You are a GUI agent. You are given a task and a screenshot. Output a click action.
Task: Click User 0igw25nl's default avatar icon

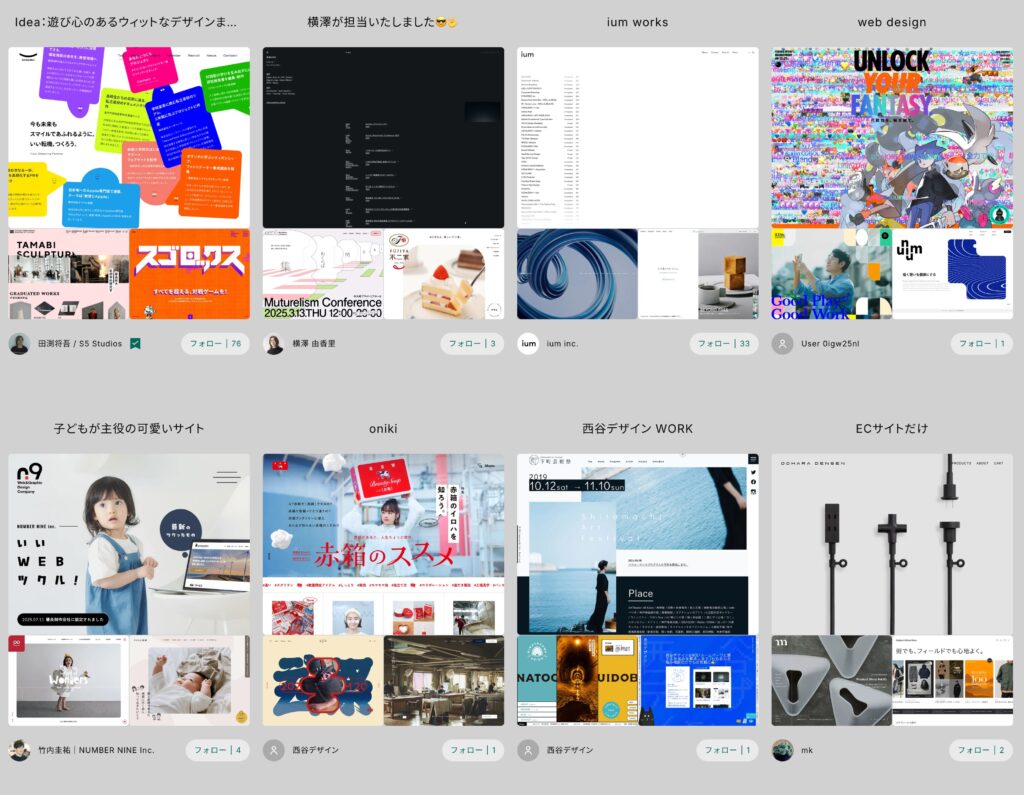coord(782,344)
